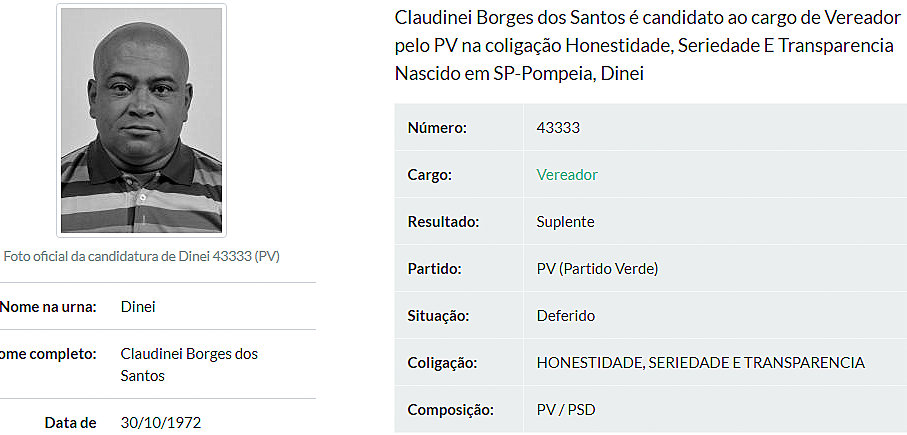Viewport: 907px width, 435px height.
Task: Select the PV (Partido Verde) value
Action: coord(597,269)
